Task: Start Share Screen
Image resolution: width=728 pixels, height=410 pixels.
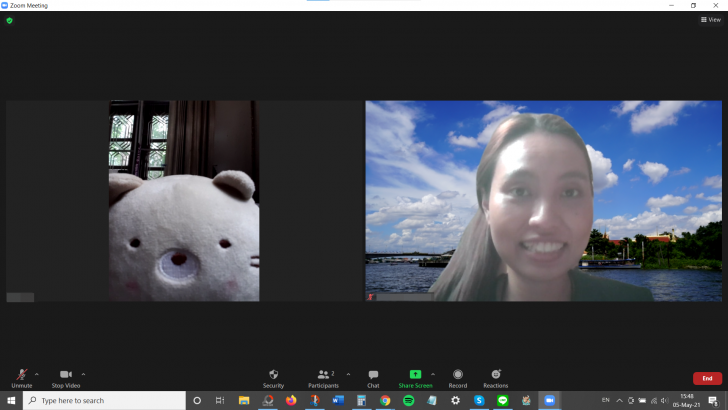Action: (415, 378)
